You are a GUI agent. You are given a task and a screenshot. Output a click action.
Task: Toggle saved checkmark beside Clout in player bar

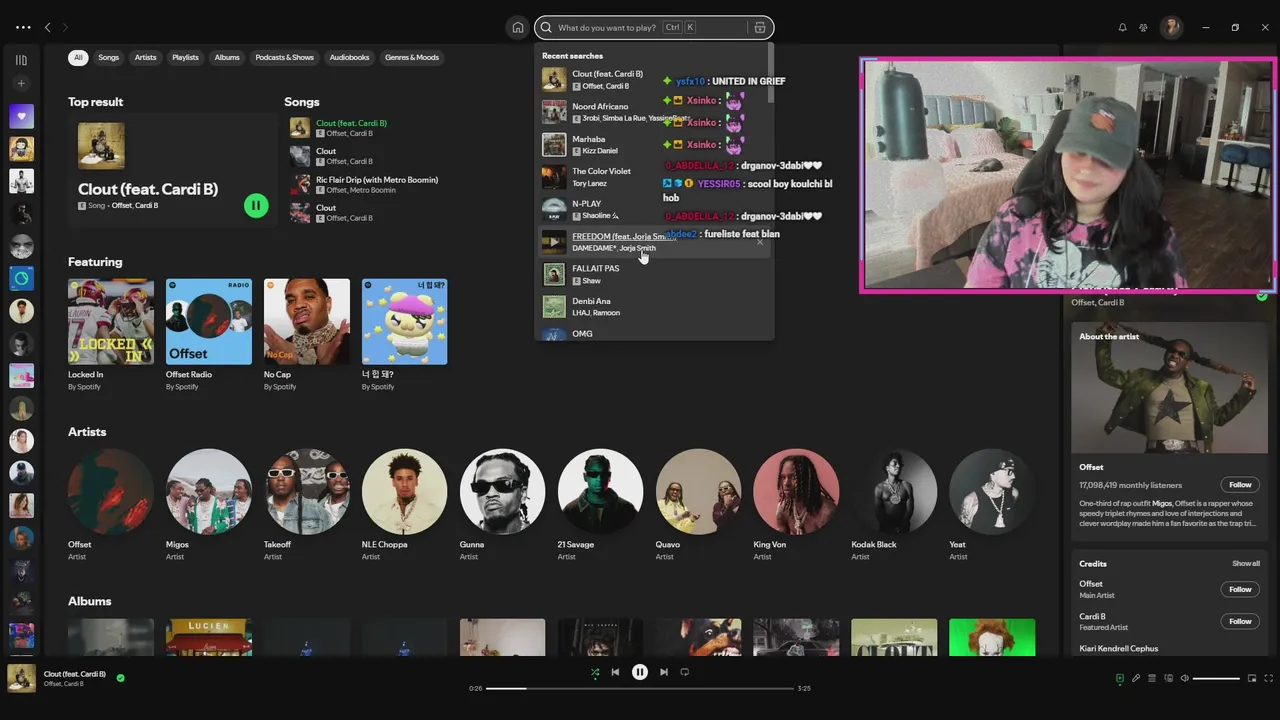pos(120,678)
